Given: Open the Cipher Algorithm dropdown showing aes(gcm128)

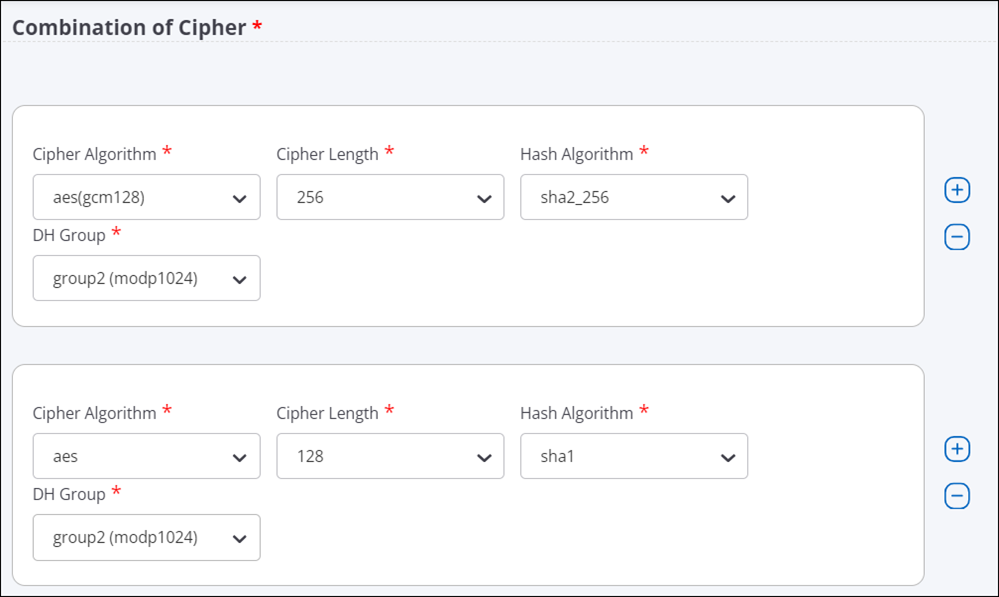Looking at the screenshot, I should click(x=146, y=197).
